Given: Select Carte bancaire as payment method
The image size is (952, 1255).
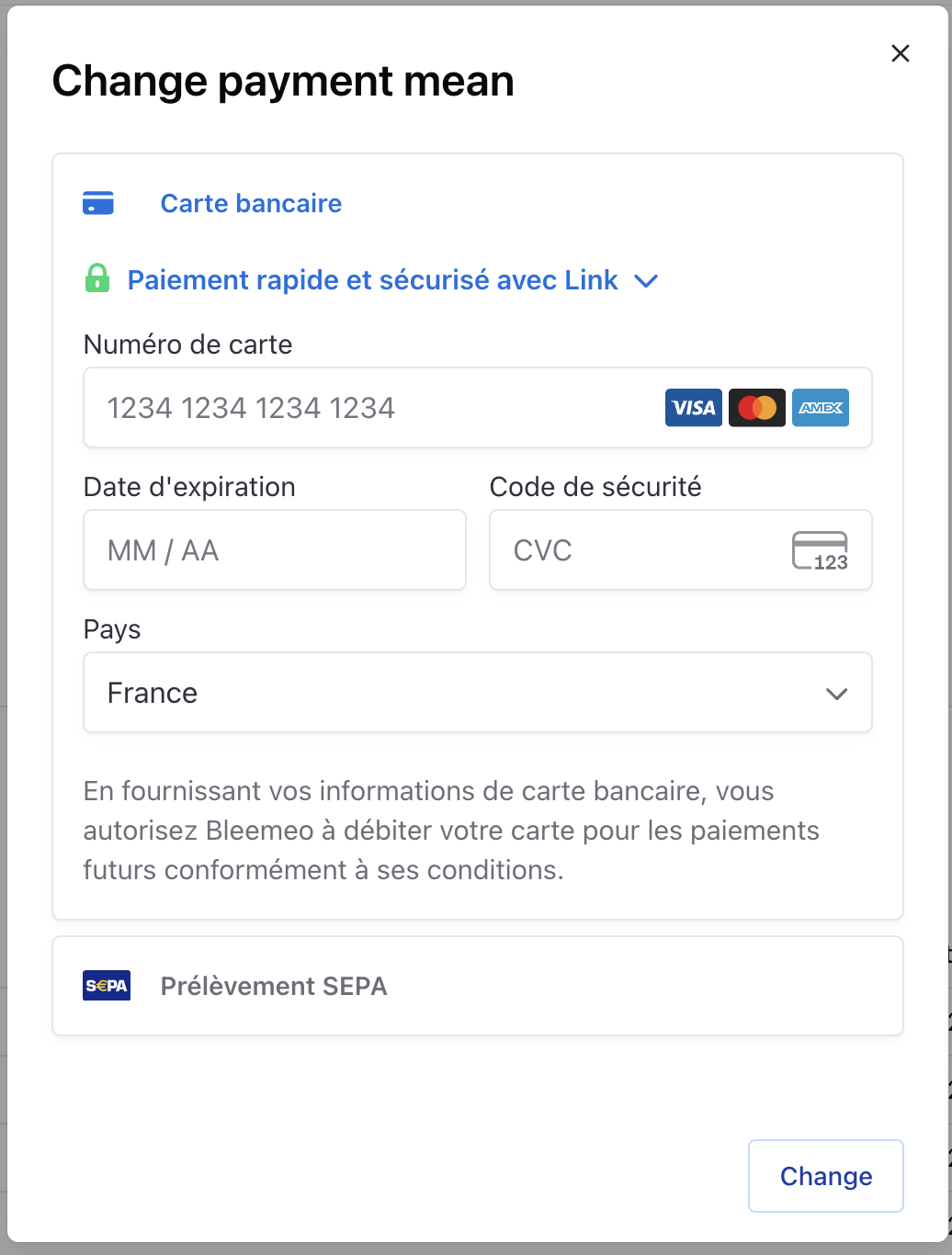Looking at the screenshot, I should (x=250, y=203).
